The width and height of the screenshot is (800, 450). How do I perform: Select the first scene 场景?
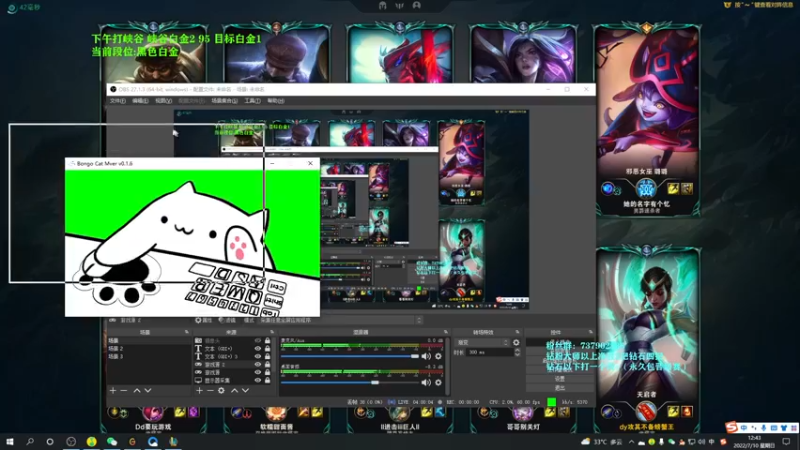click(148, 340)
